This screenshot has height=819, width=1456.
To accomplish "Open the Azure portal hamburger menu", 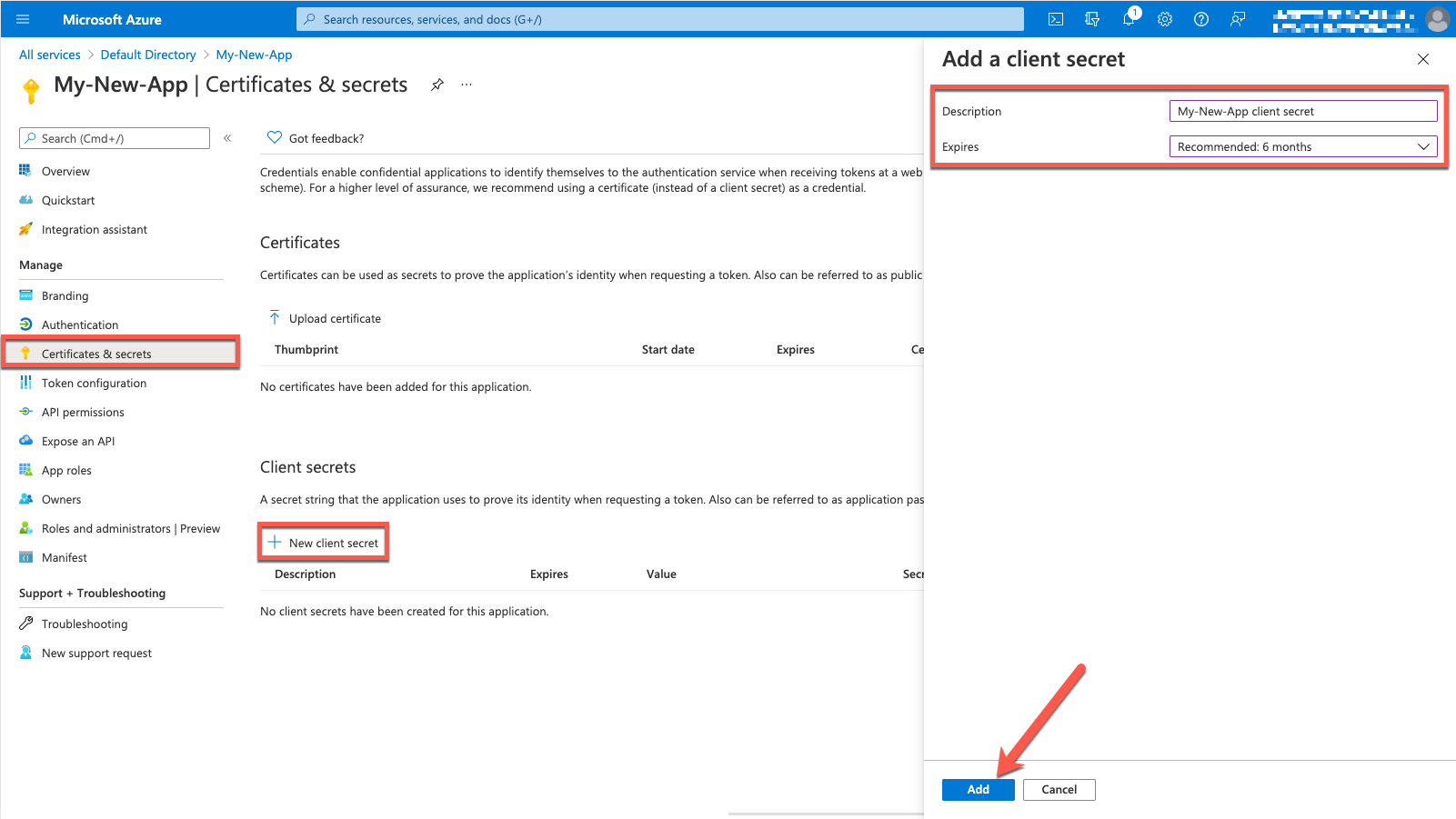I will (x=23, y=19).
